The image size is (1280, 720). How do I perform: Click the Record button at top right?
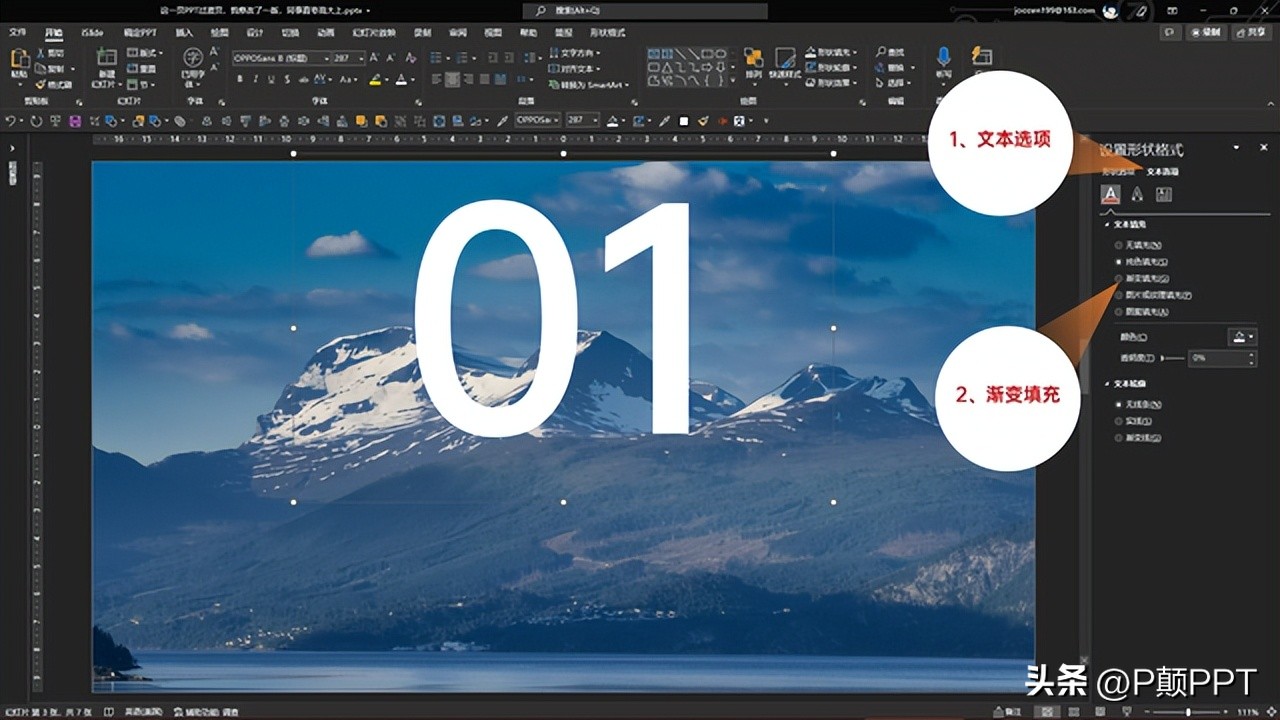pos(1207,32)
